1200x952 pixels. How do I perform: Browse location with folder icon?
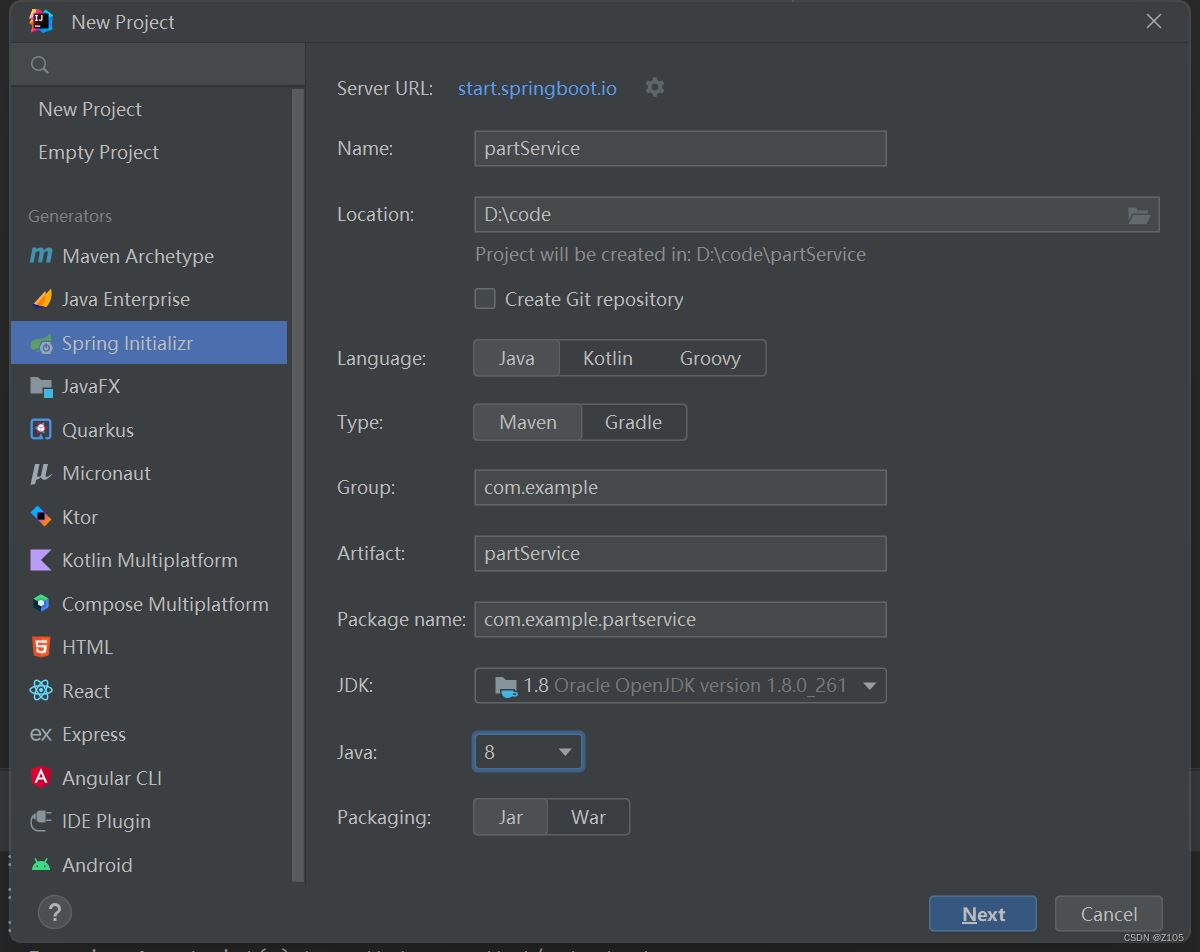[1138, 215]
